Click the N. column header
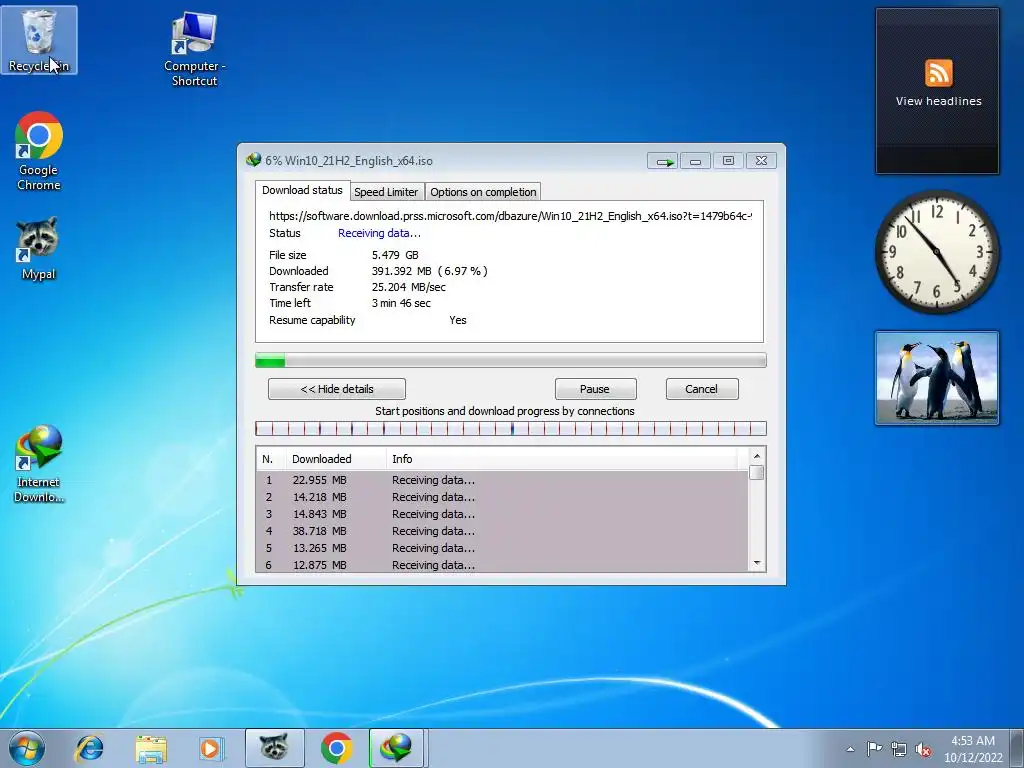This screenshot has width=1024, height=768. tap(270, 459)
